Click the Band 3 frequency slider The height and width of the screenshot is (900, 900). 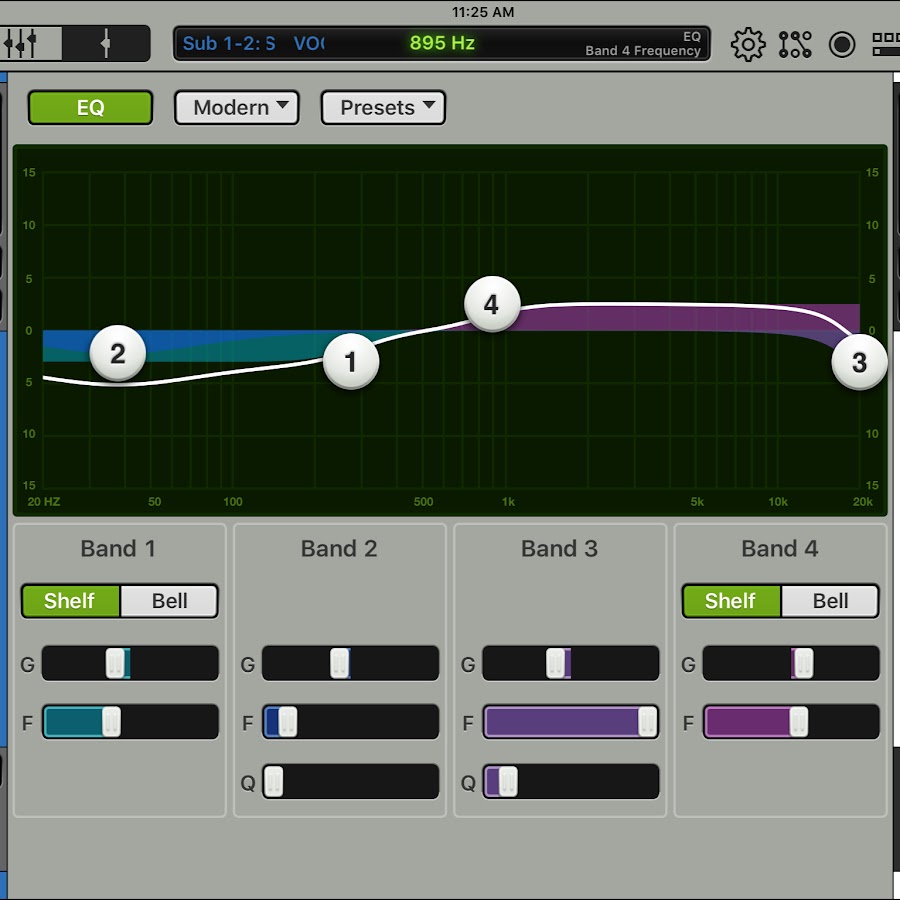coord(570,722)
